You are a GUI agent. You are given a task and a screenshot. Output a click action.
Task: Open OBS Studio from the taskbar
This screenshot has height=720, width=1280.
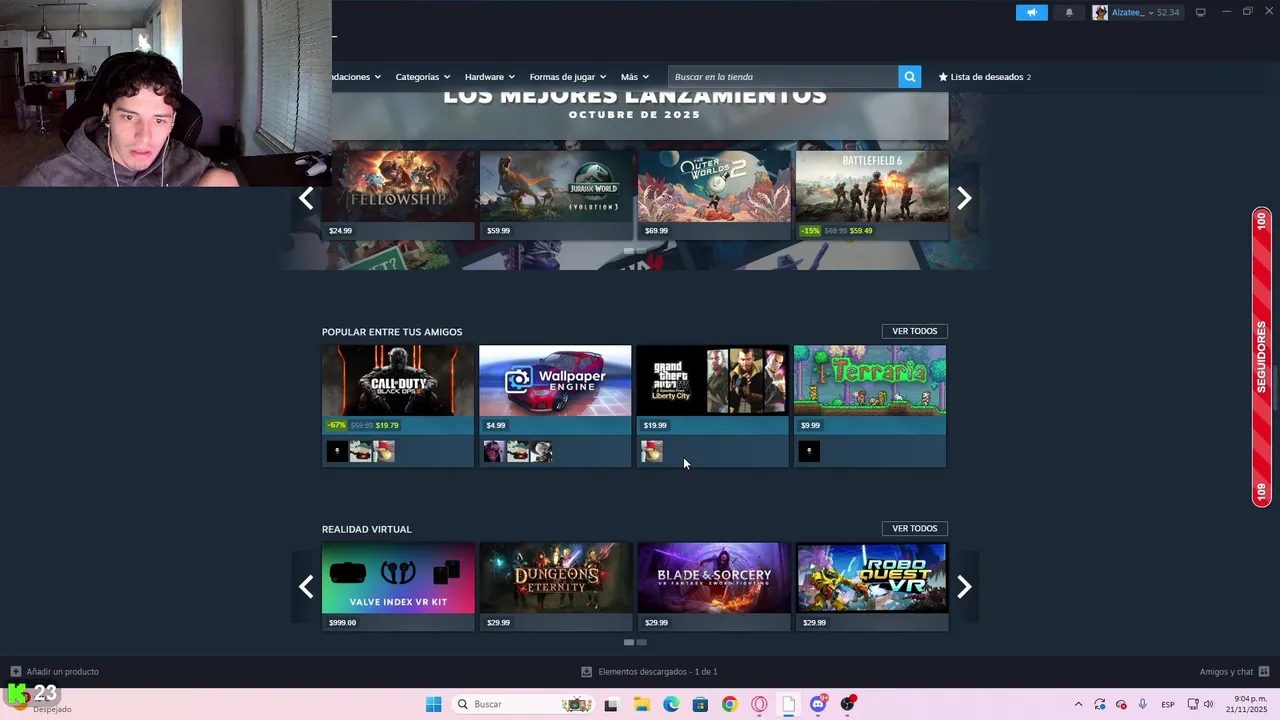848,704
